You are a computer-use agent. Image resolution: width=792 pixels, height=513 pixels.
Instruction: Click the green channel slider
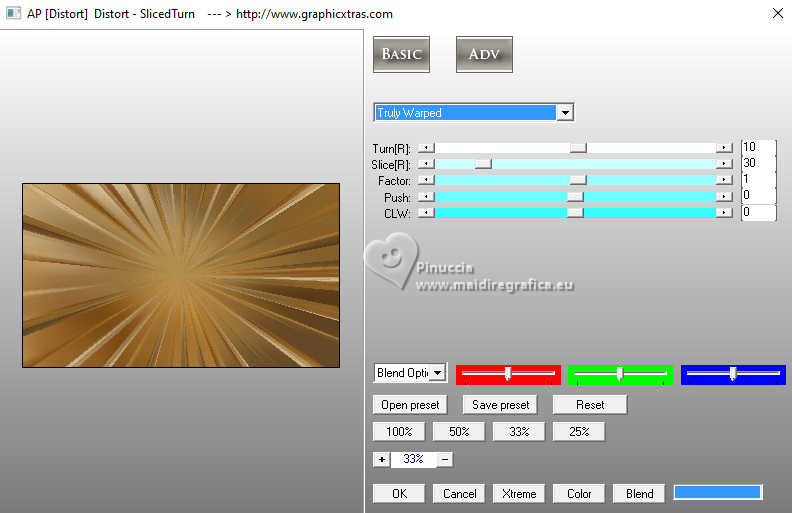[x=620, y=375]
